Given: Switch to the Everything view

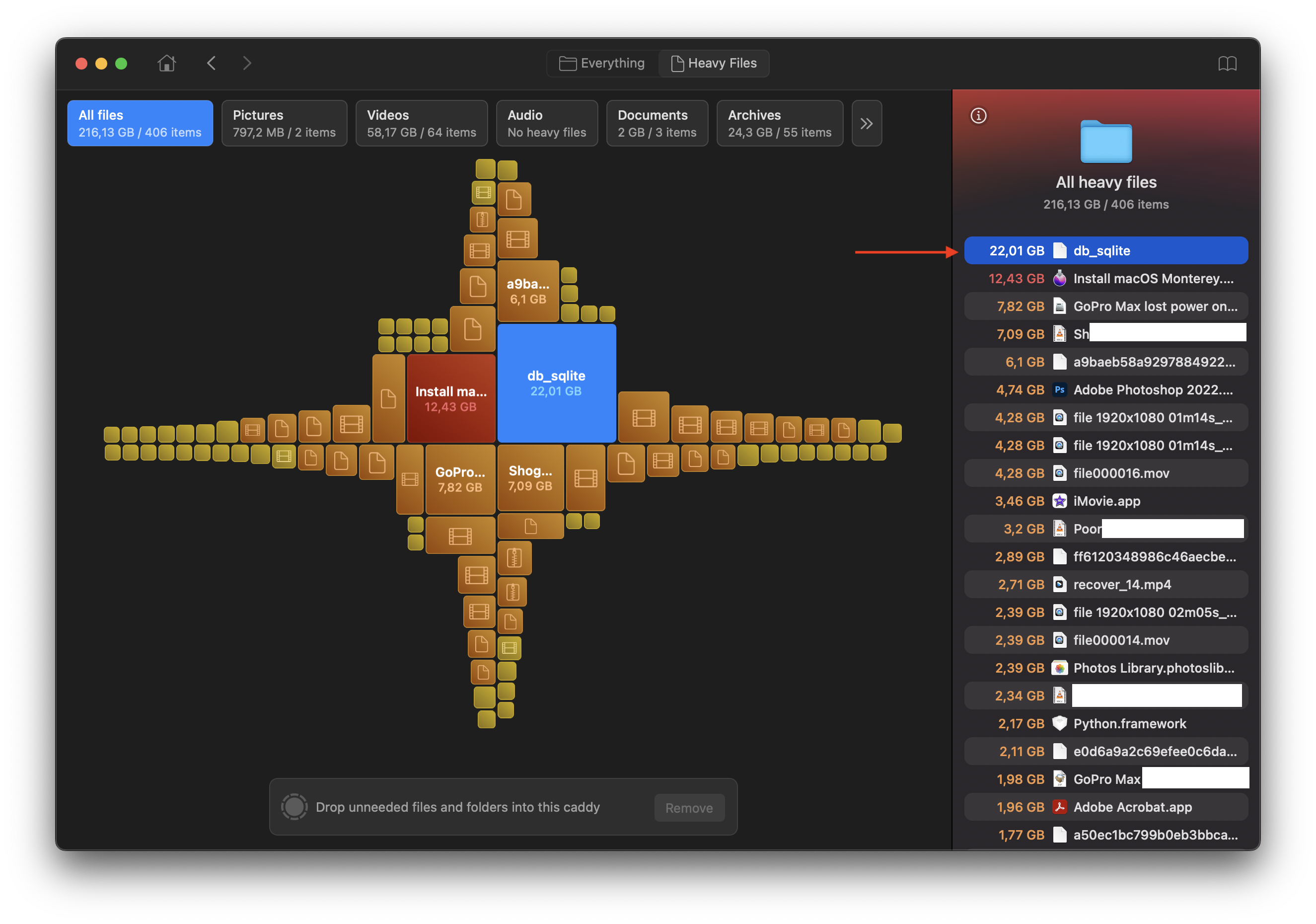Looking at the screenshot, I should point(602,63).
